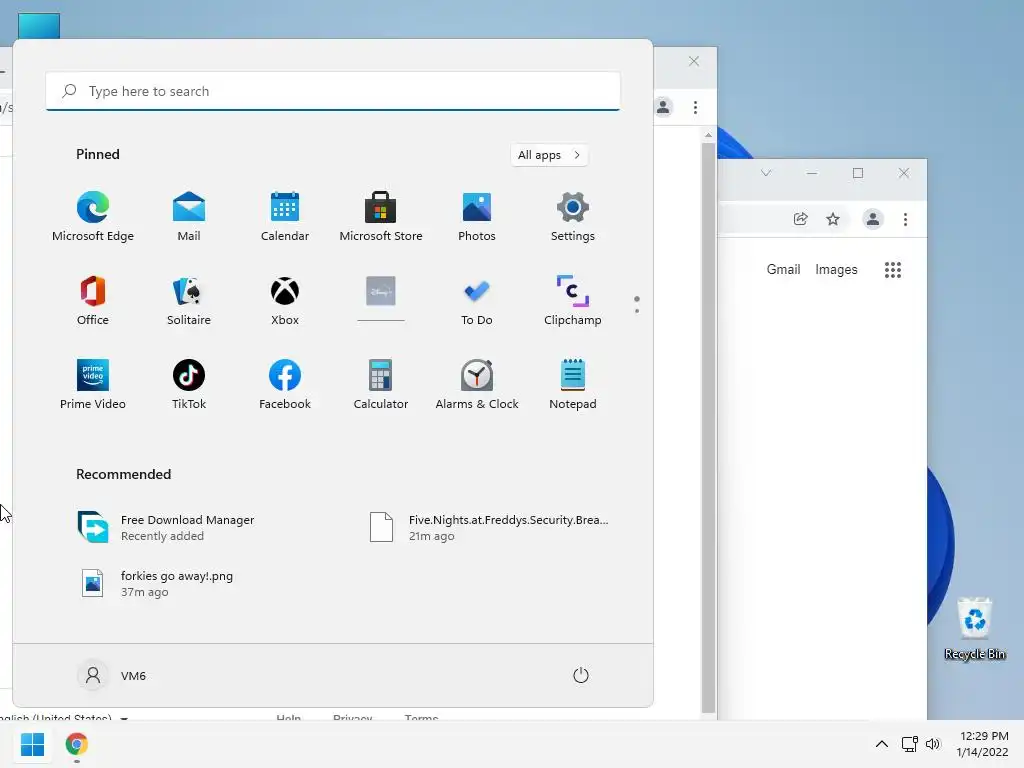Image resolution: width=1024 pixels, height=768 pixels.
Task: Open the Disney+ placeholder tile
Action: (381, 300)
